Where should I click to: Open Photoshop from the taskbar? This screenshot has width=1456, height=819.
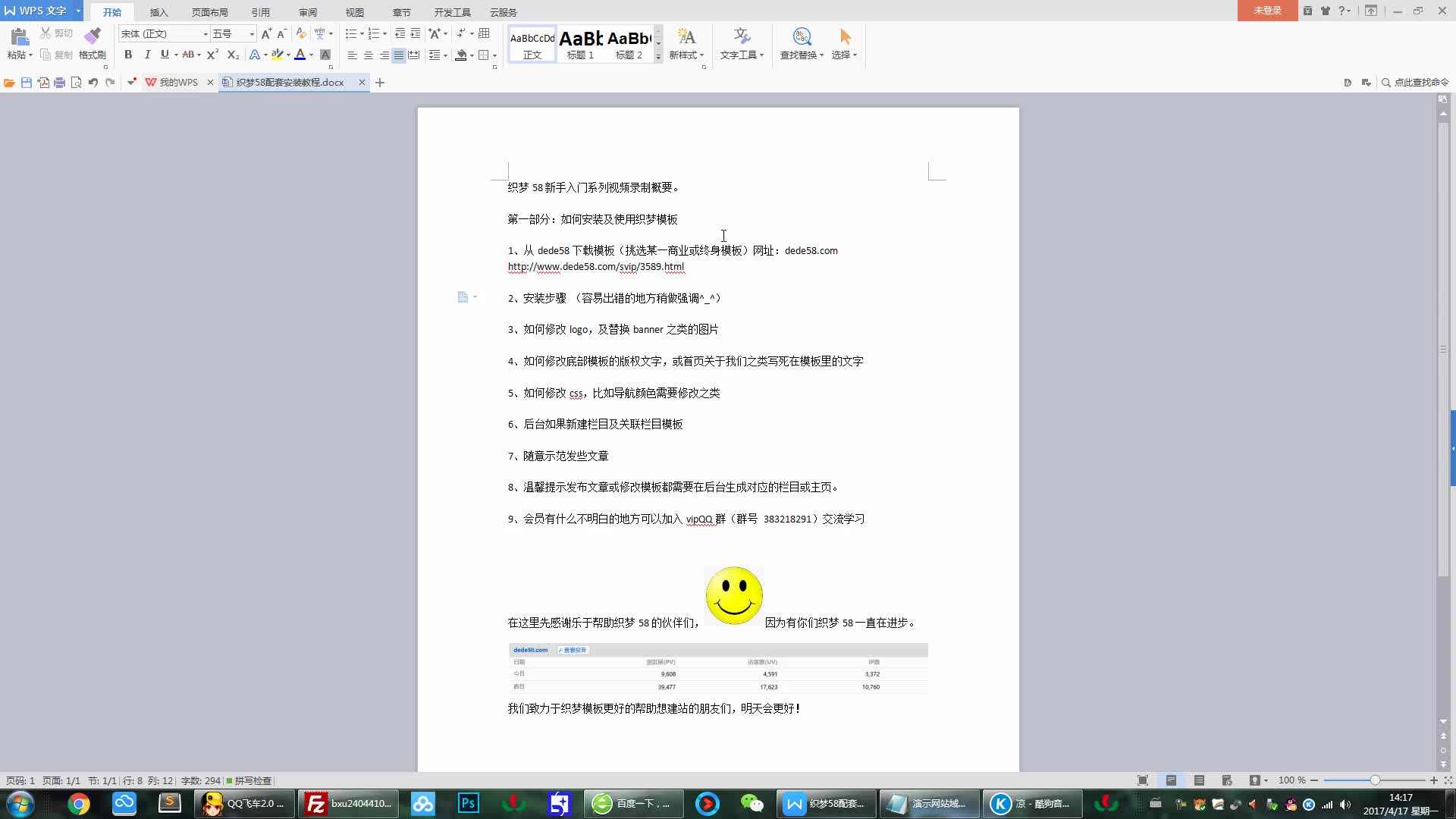(469, 804)
